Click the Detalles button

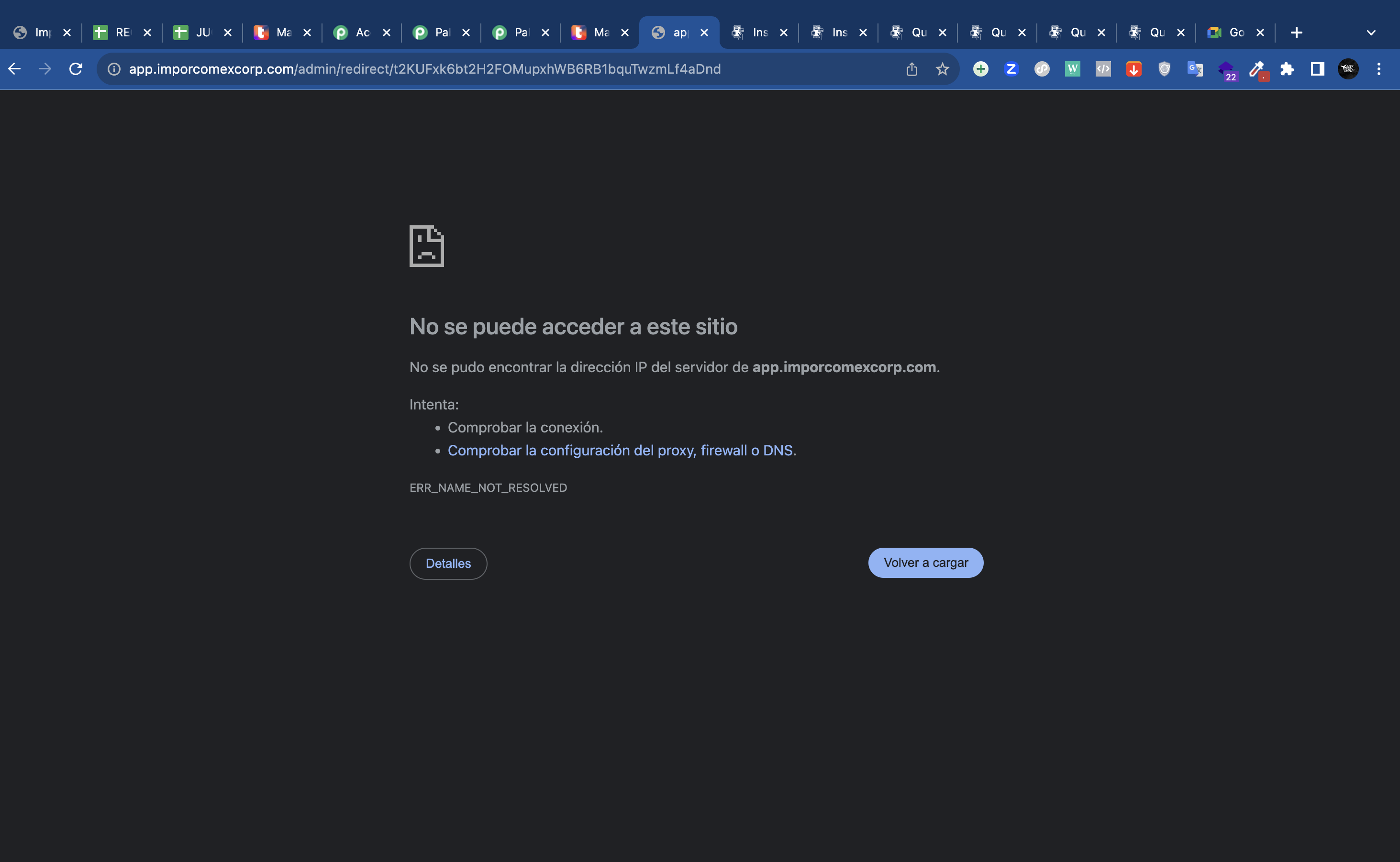[448, 563]
